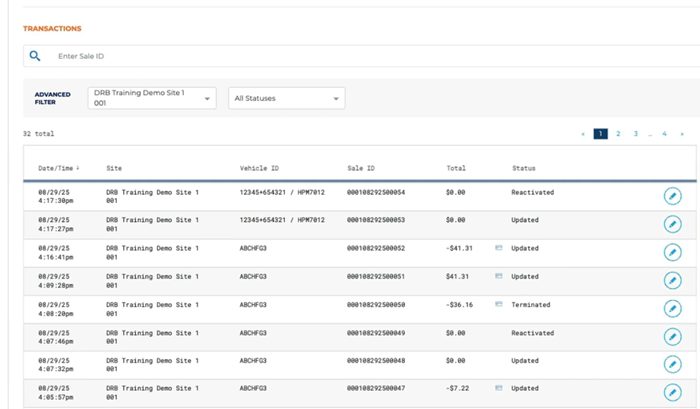Go to page 4 in pagination

664,134
